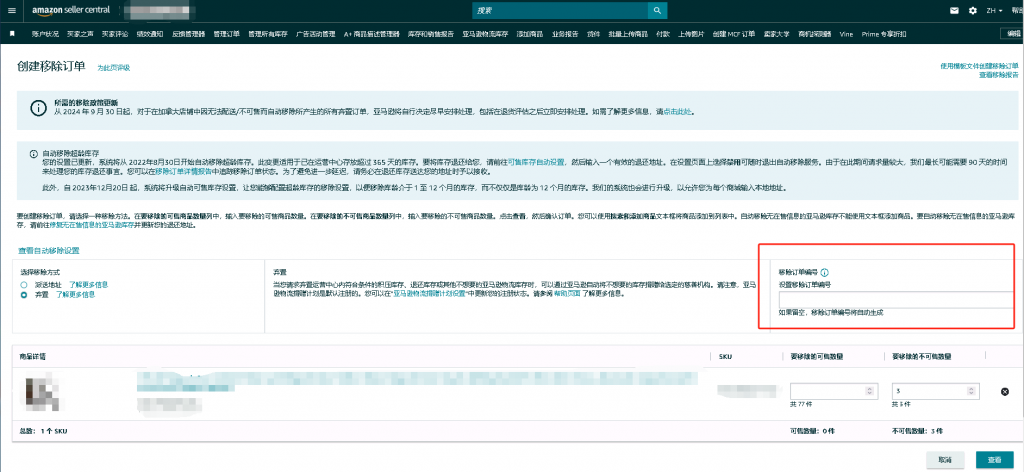Click stepper arrows on sellable quantity field
This screenshot has width=1024, height=472.
click(869, 391)
